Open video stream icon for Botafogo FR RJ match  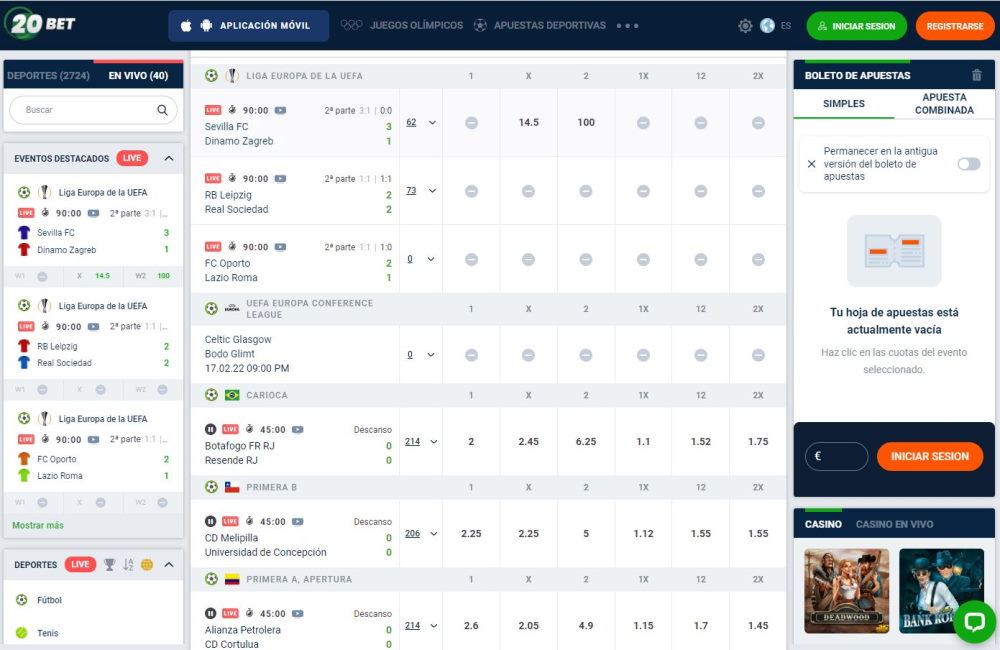point(297,429)
